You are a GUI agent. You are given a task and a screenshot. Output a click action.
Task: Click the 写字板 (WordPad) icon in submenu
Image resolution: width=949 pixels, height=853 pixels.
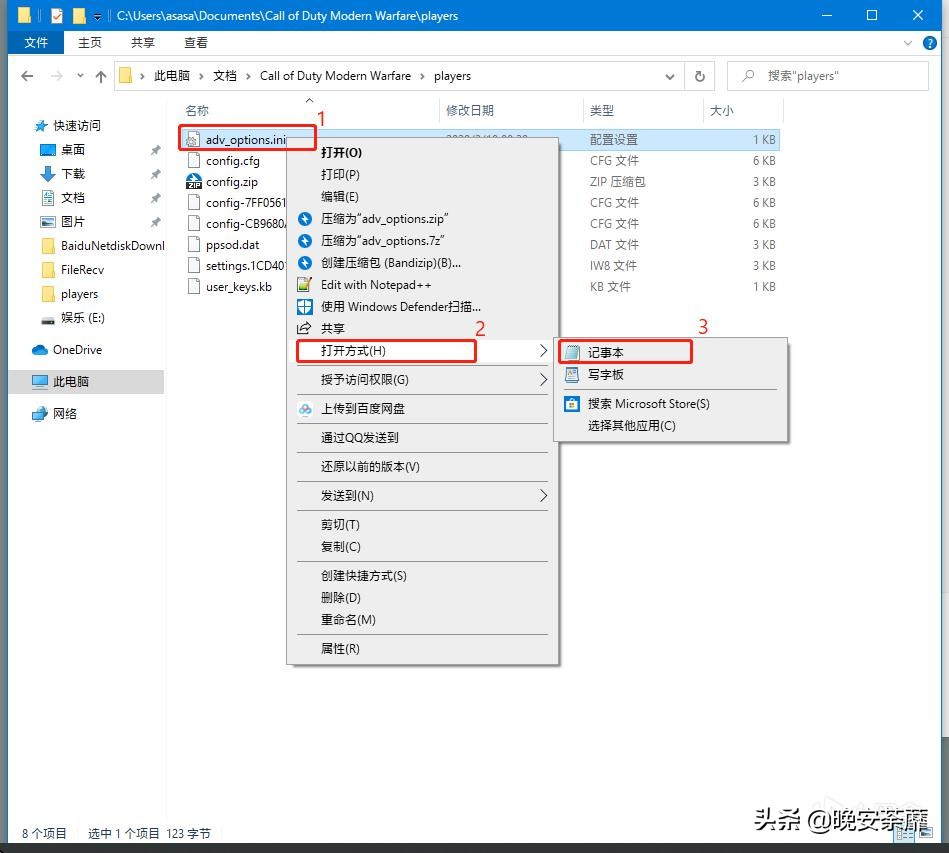point(573,374)
